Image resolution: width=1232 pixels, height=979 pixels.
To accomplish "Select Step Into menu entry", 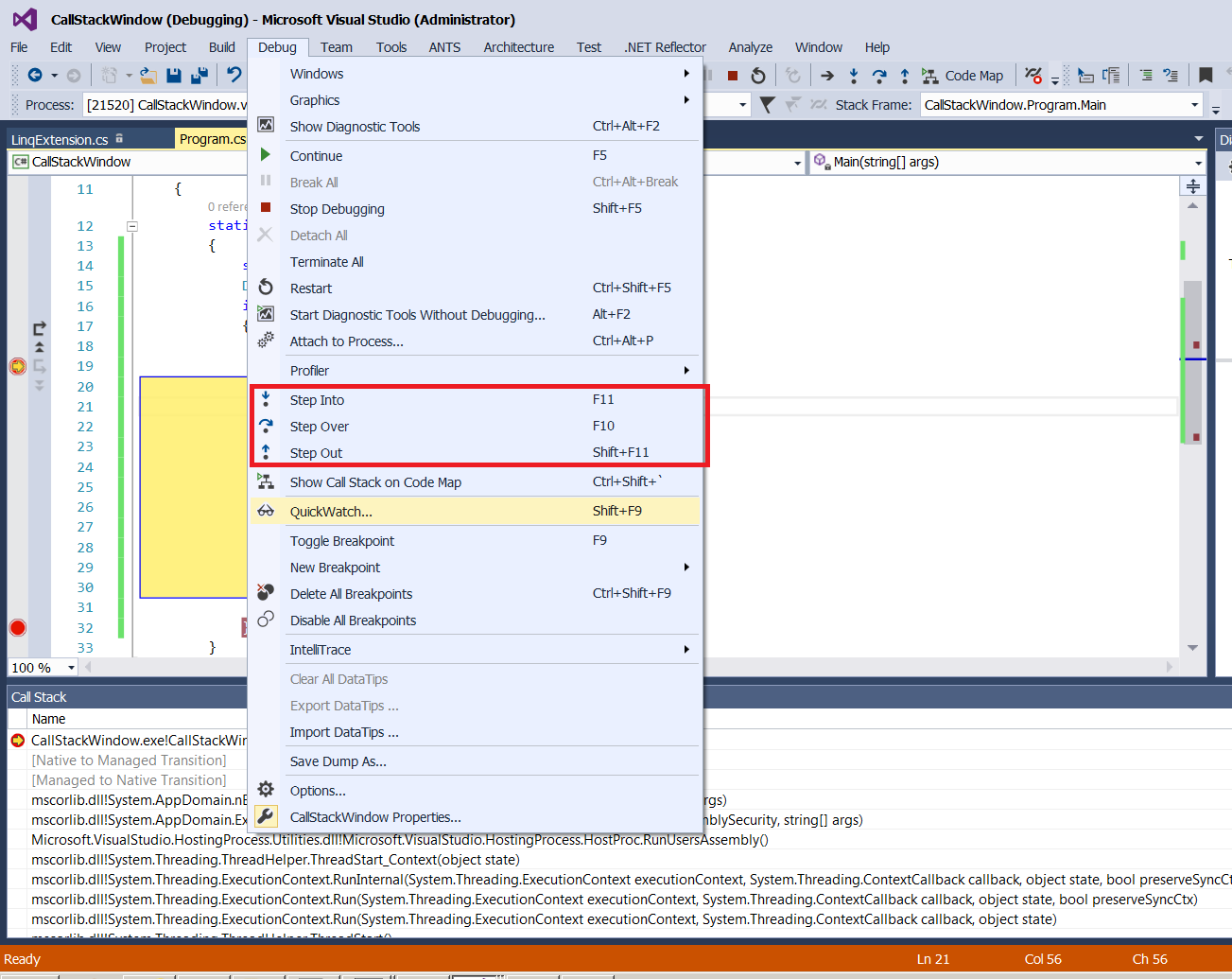I will 475,400.
